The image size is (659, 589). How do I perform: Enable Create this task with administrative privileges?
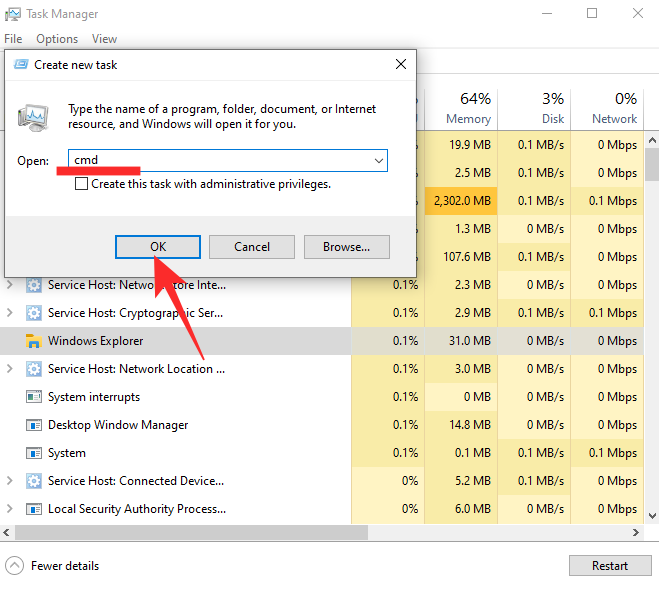(x=81, y=184)
